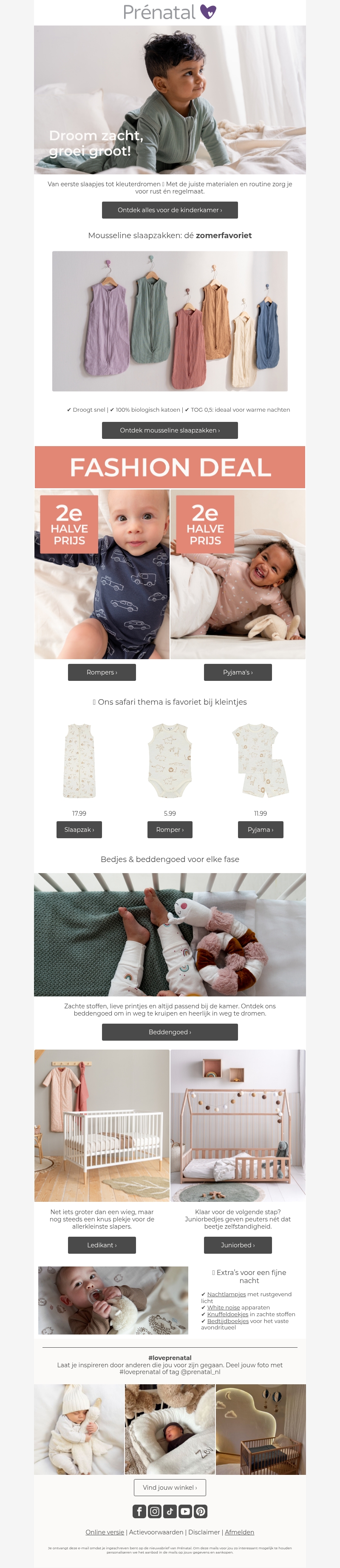Open the Pyjama's fashion deal button
Viewport: 340px width, 1568px height.
[x=238, y=672]
